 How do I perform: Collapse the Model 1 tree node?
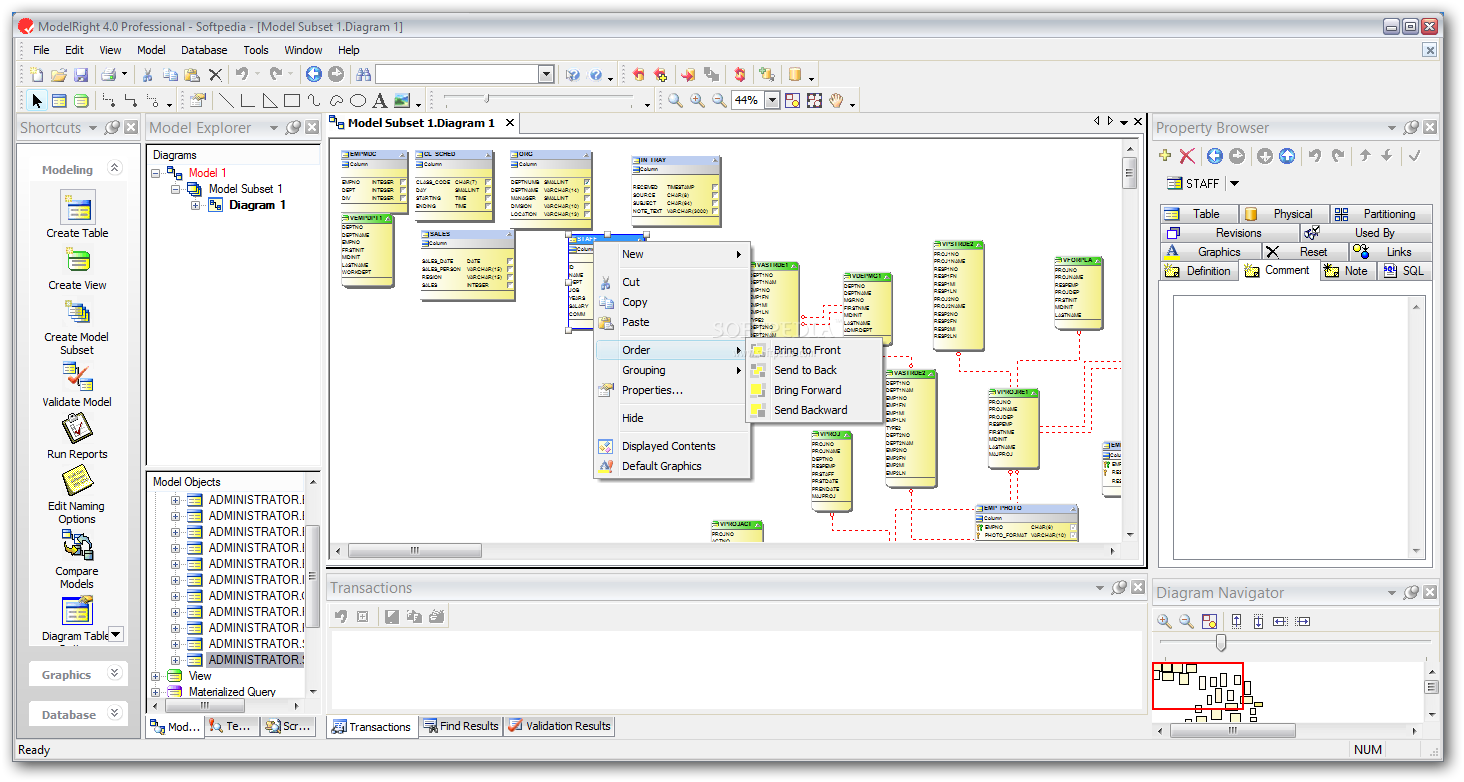[x=156, y=173]
